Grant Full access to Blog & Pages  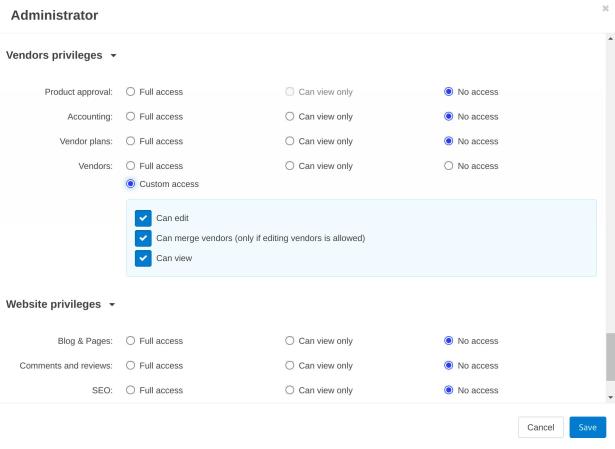(131, 341)
